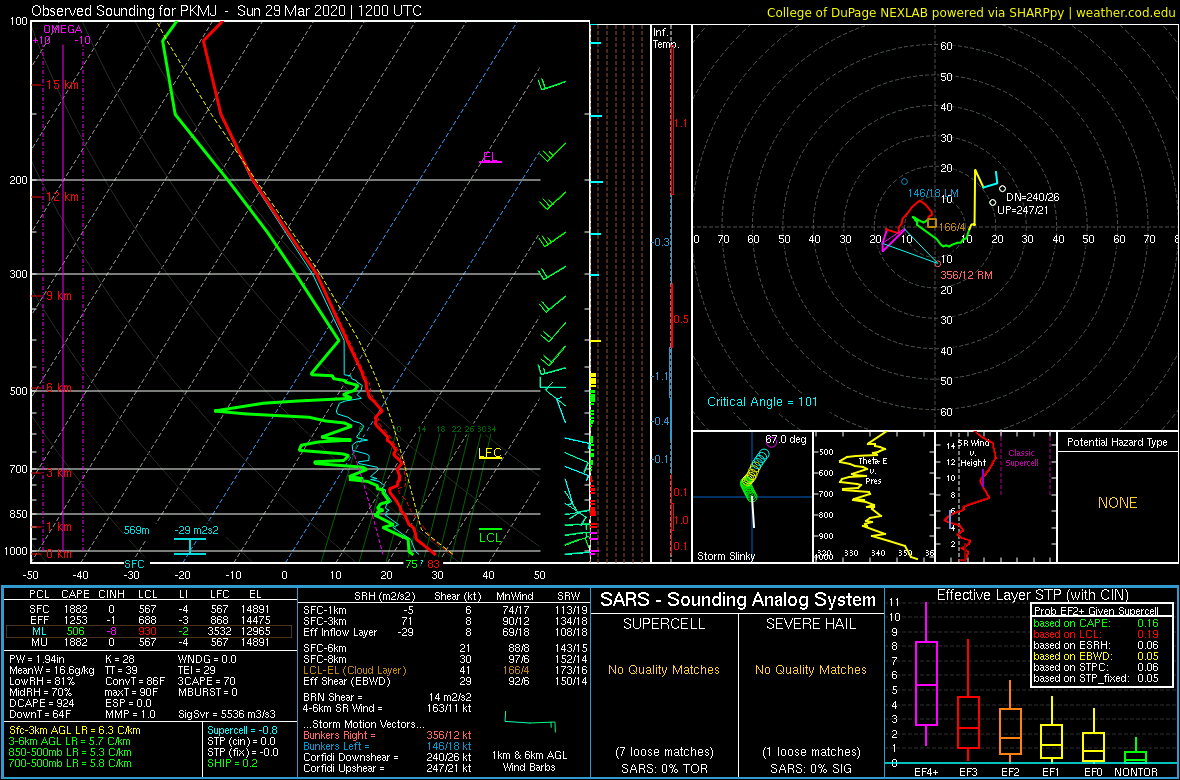Click the '-29 m2s2' inflow SRH value
1180x780 pixels.
(x=196, y=530)
